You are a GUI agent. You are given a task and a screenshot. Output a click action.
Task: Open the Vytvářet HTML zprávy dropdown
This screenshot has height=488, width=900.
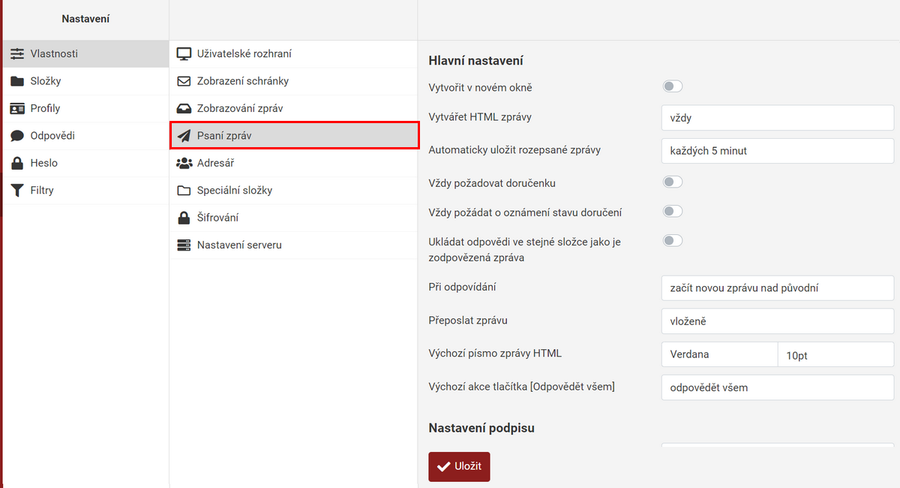(x=777, y=117)
